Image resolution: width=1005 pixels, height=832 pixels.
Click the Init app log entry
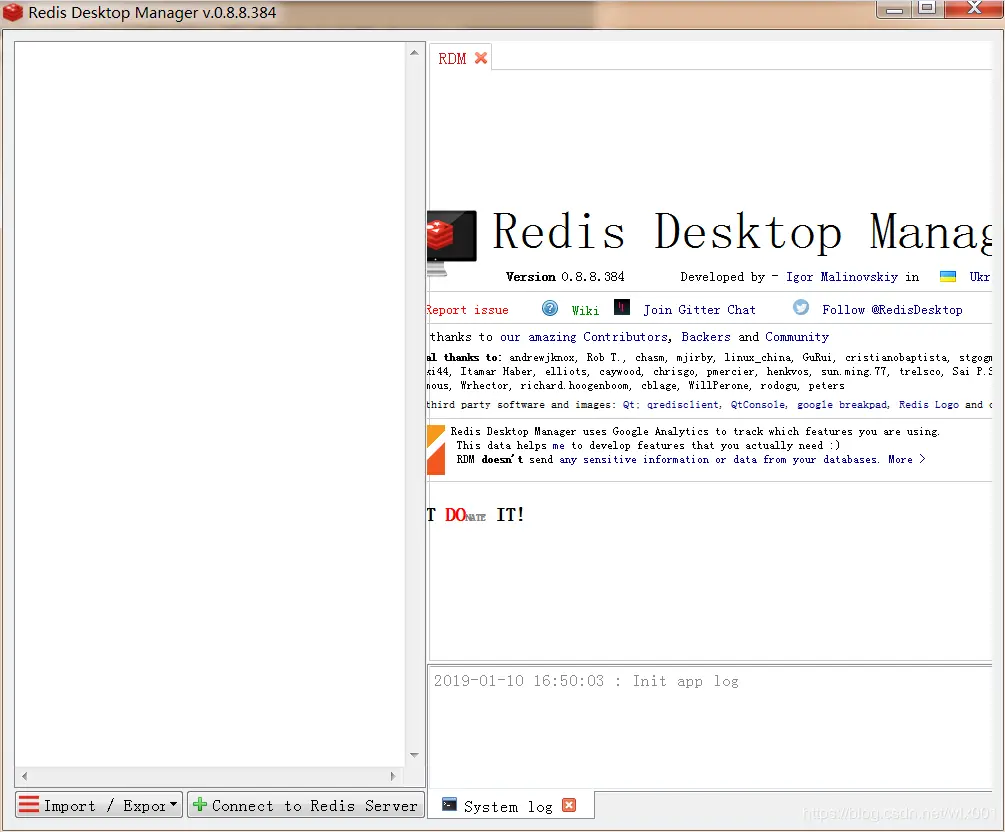(x=586, y=681)
